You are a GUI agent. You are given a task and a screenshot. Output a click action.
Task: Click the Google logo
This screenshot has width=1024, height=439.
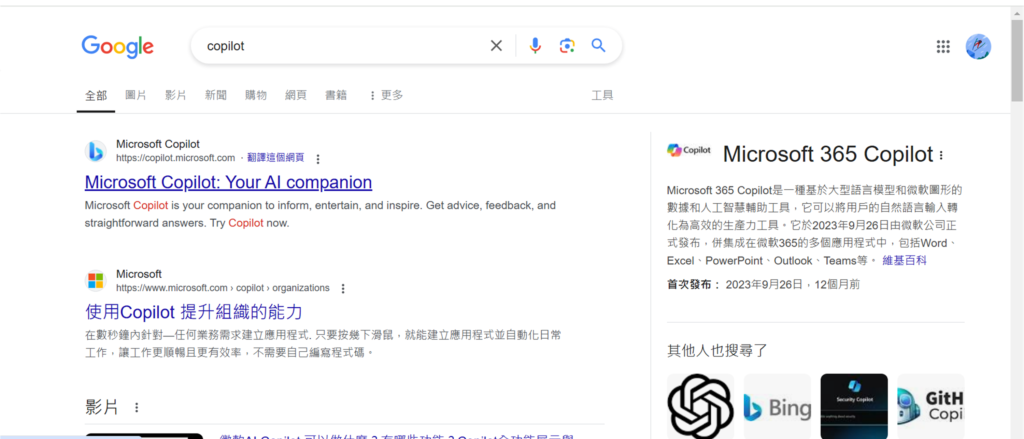coord(118,46)
